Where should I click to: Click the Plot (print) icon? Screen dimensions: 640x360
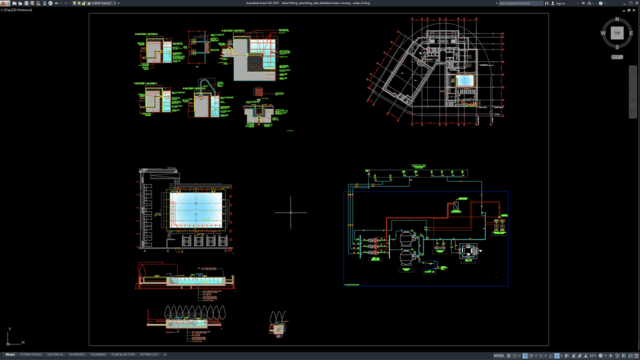(x=51, y=3)
